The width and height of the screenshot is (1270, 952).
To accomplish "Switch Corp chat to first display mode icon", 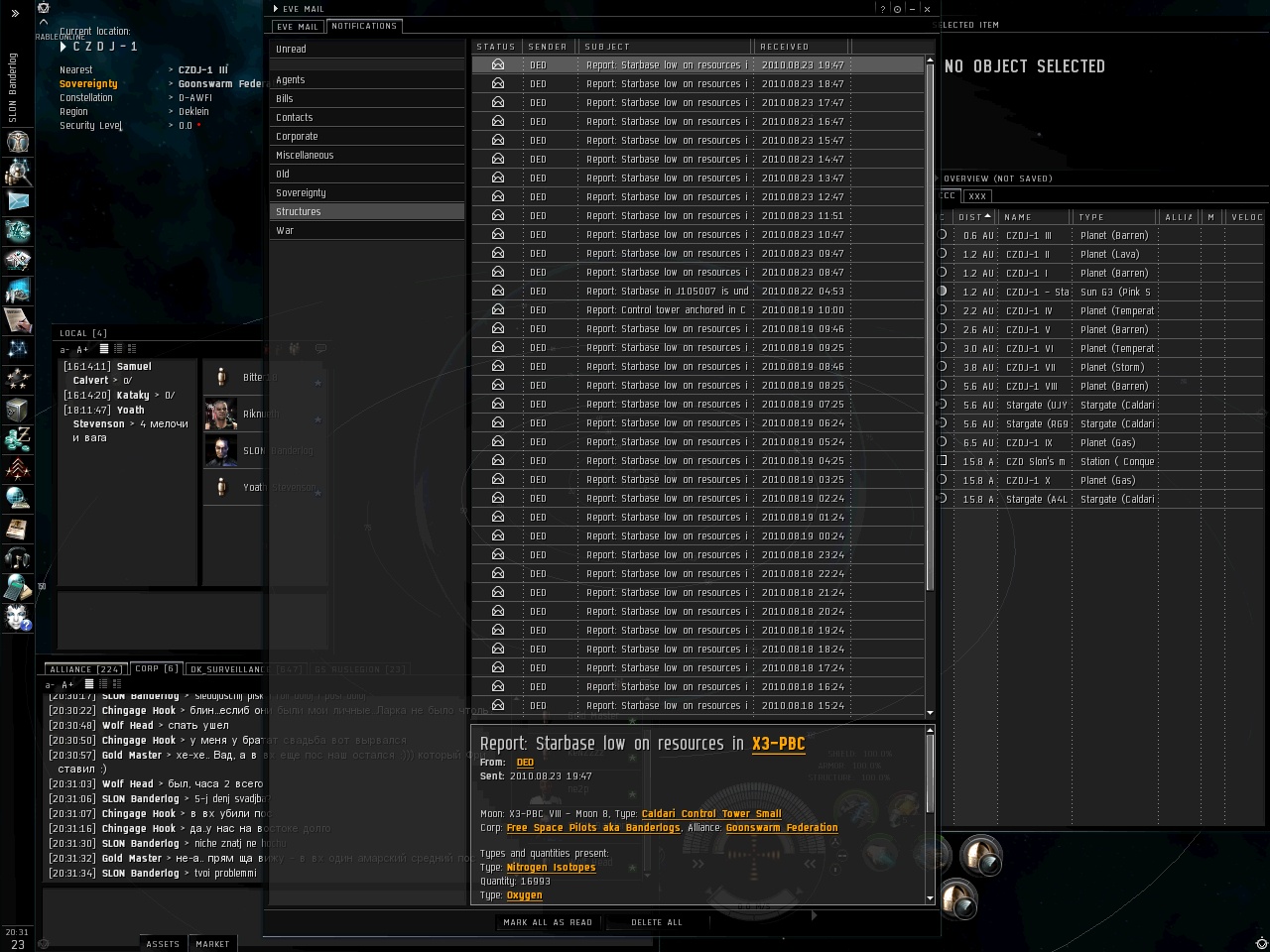I will 88,684.
